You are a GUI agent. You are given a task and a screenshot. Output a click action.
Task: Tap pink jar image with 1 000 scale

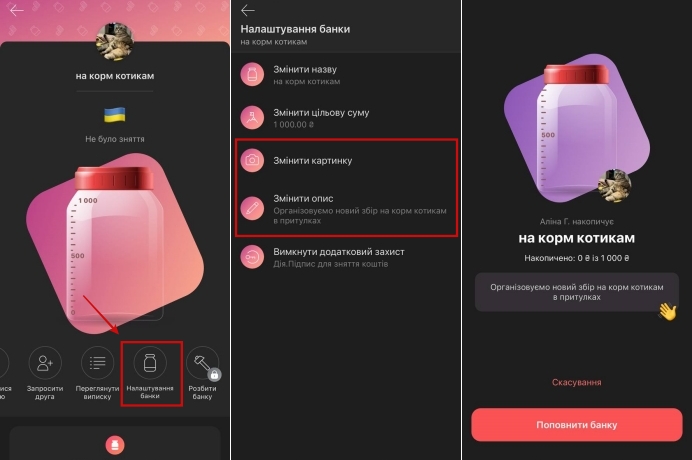pos(115,244)
